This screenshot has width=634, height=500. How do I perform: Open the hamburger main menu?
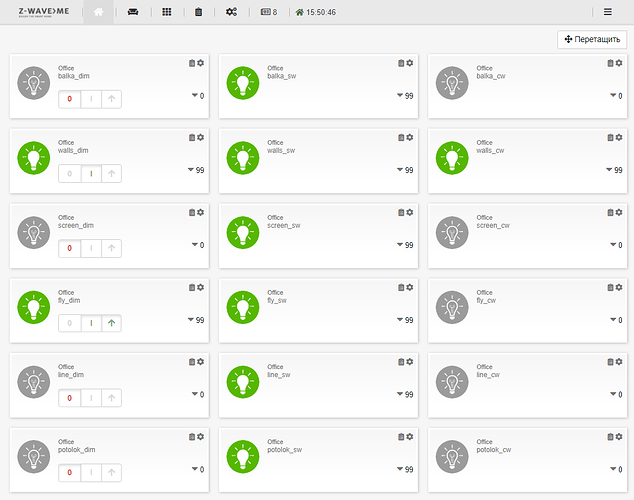[608, 12]
